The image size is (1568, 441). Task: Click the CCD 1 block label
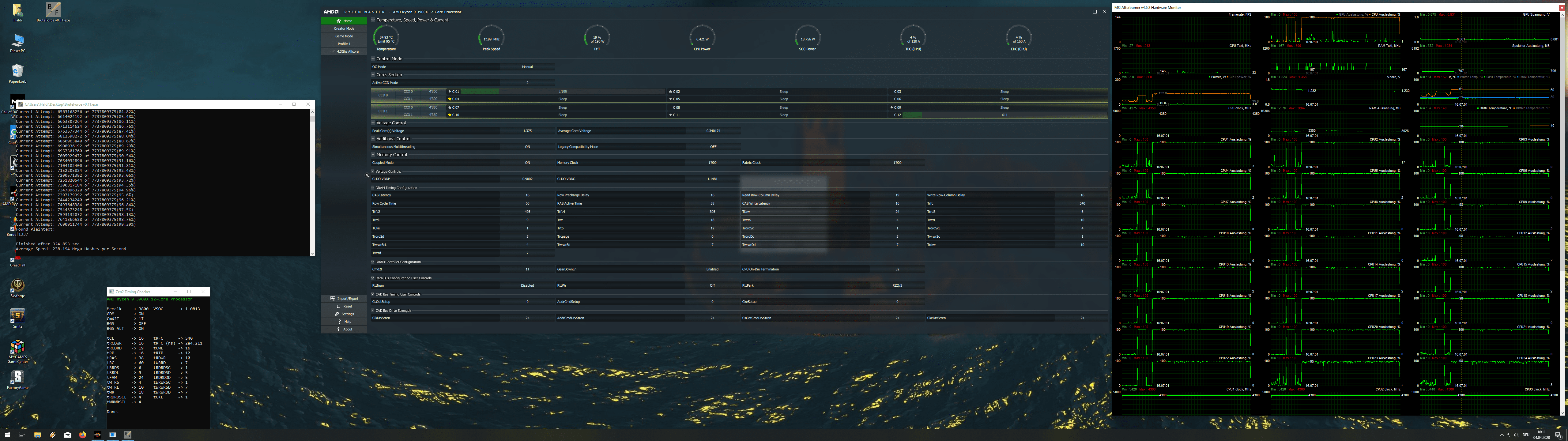pos(383,111)
